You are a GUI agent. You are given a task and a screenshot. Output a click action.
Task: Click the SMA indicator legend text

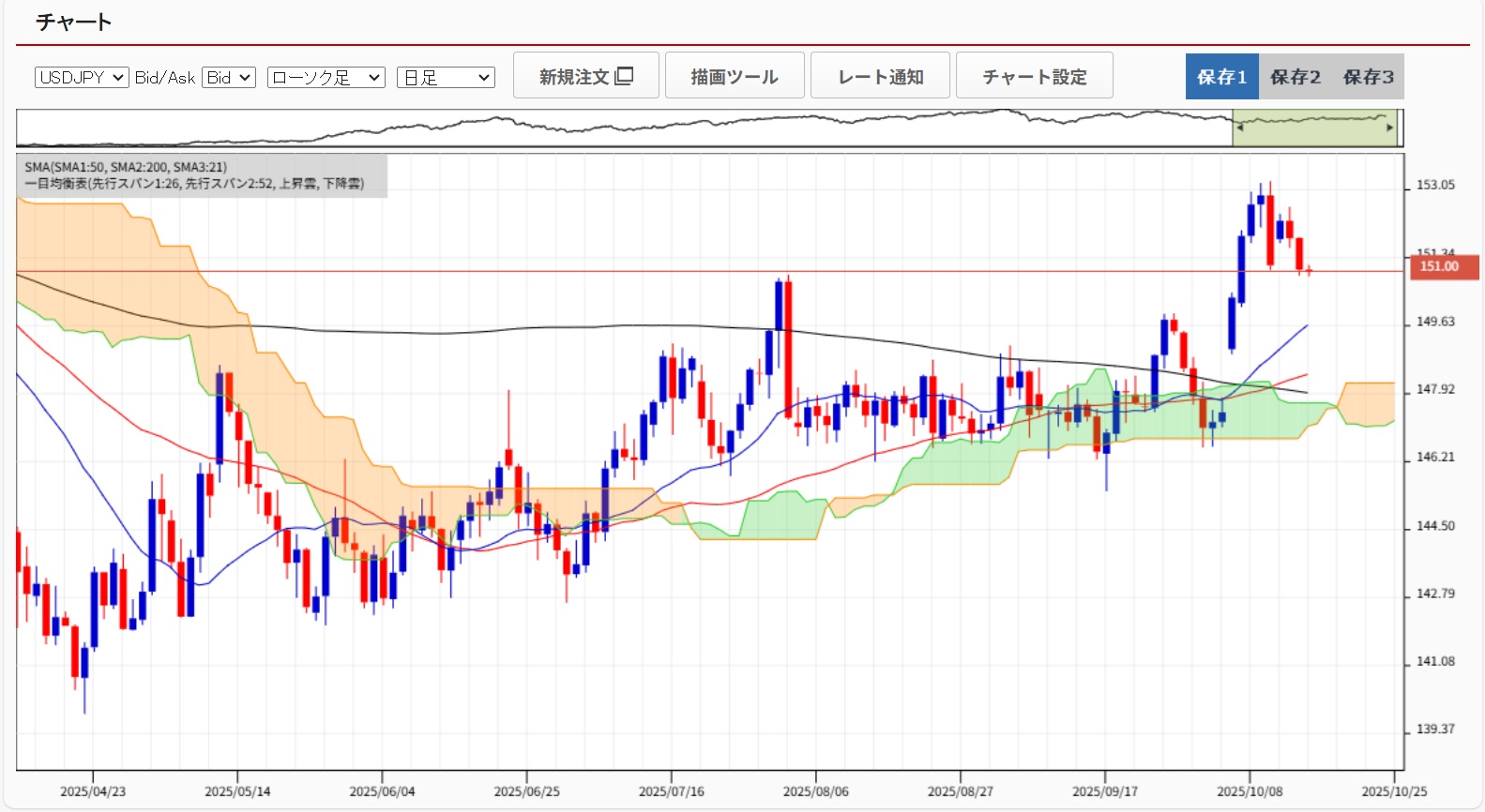(126, 167)
